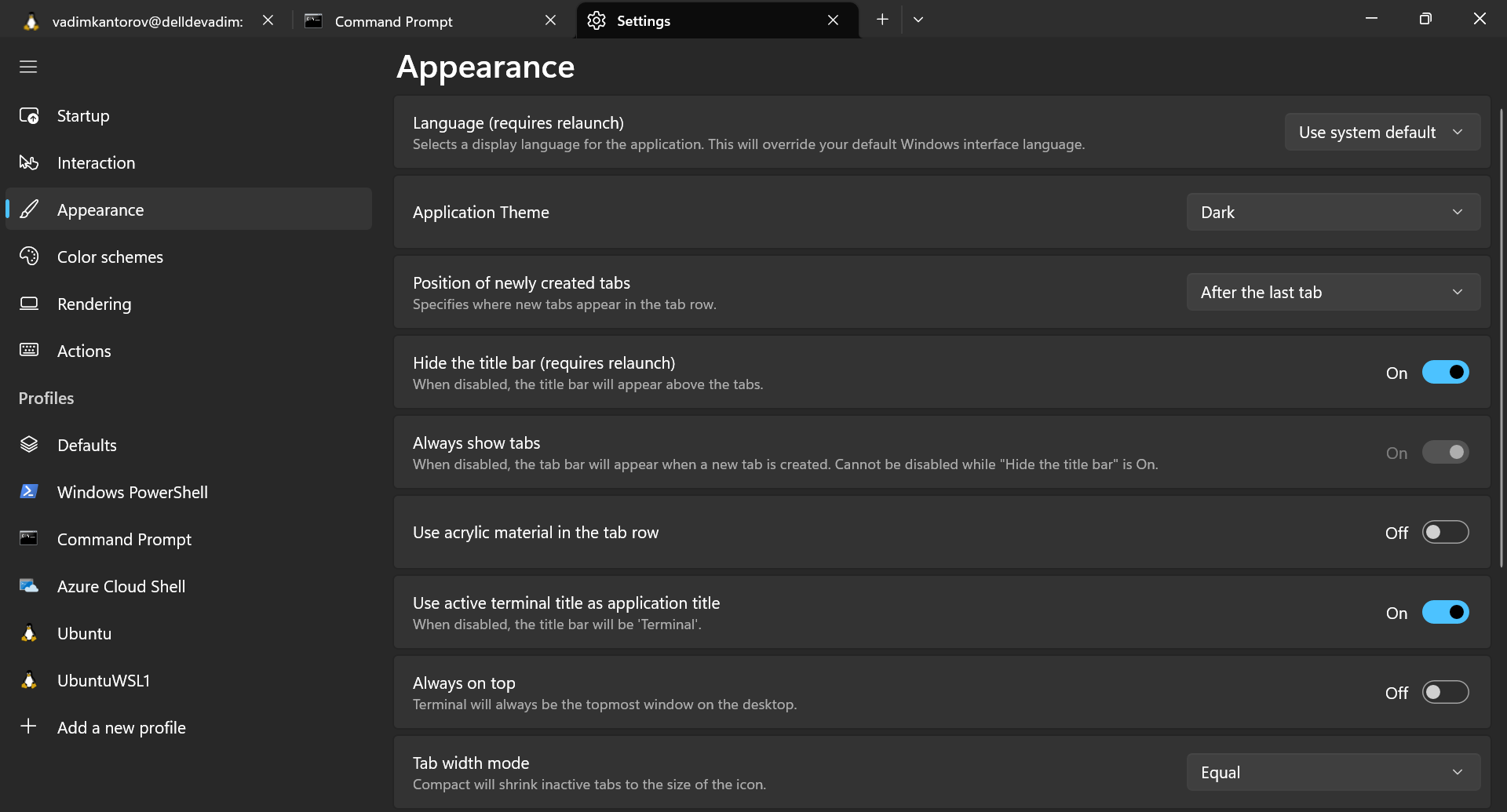This screenshot has height=812, width=1507.
Task: Open the Defaults profile settings
Action: pos(86,445)
